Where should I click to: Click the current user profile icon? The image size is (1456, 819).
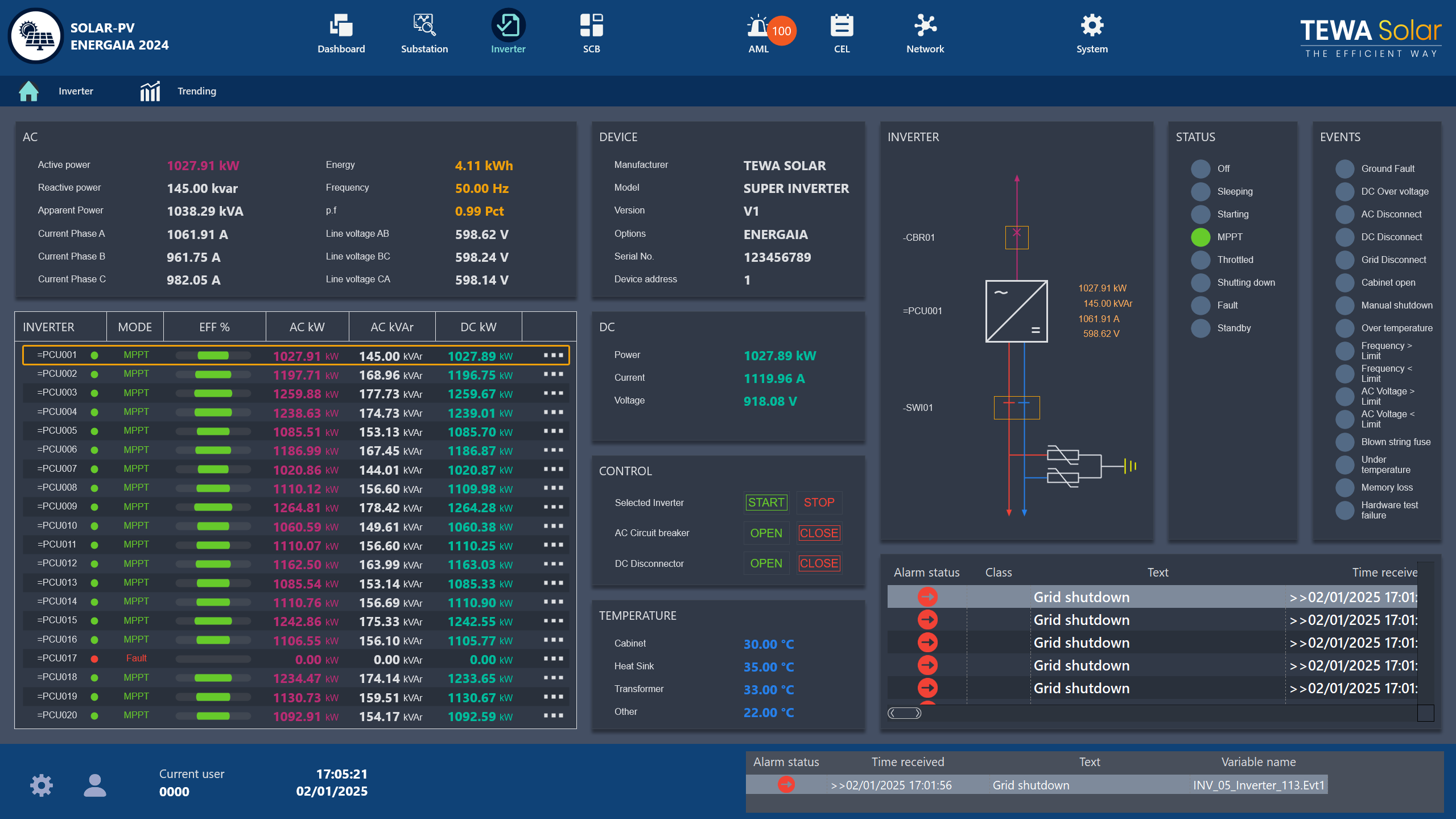click(x=95, y=785)
